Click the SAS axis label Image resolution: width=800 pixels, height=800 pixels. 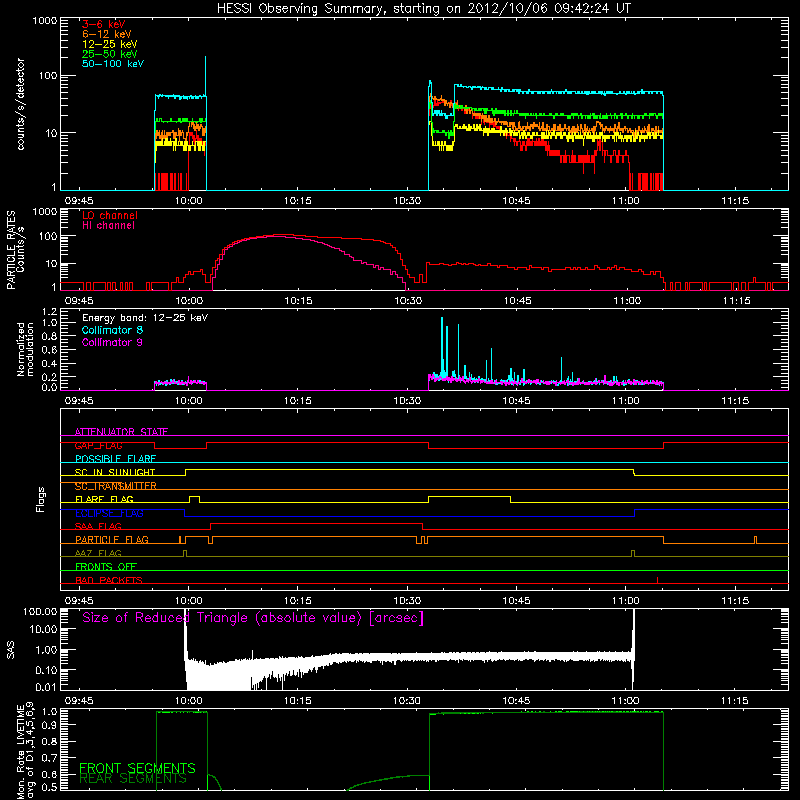coord(10,649)
